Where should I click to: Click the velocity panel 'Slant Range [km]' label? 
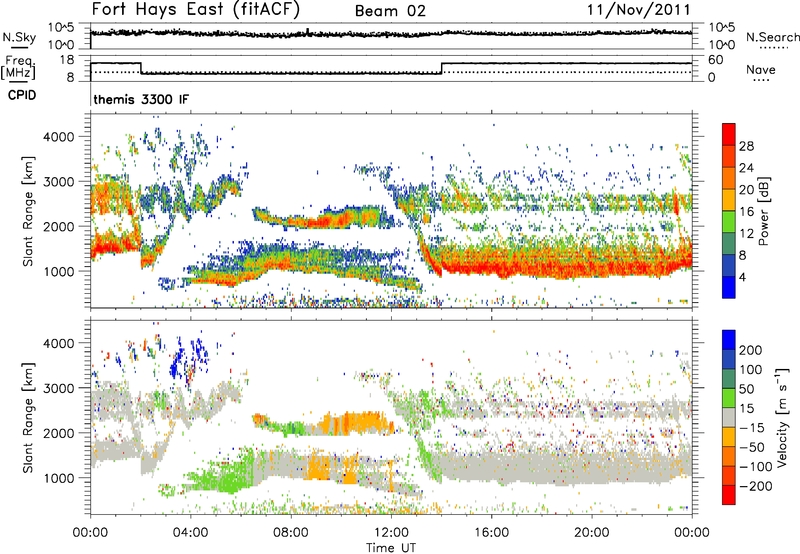point(28,417)
